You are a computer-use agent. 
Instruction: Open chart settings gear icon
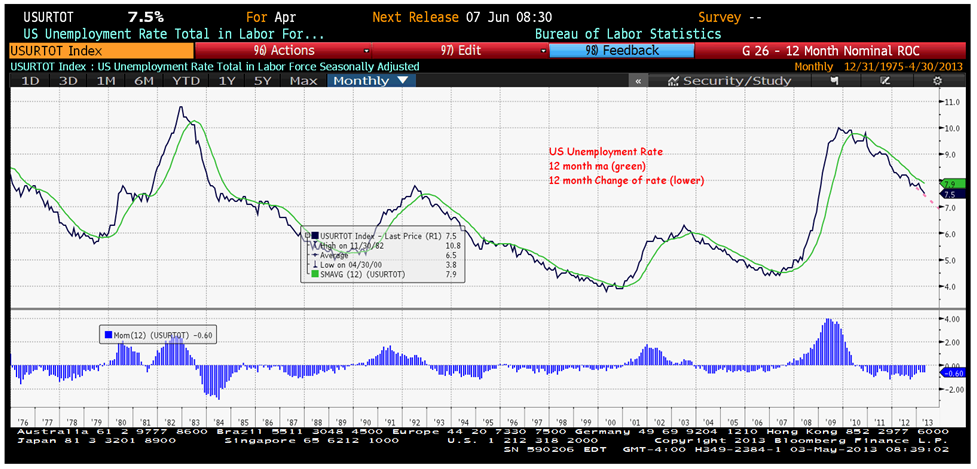click(937, 80)
